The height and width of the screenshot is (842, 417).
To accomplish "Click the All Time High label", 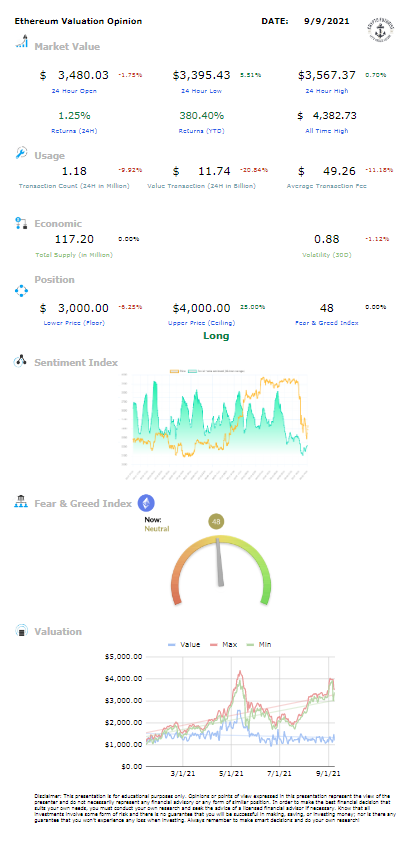I will coord(327,130).
